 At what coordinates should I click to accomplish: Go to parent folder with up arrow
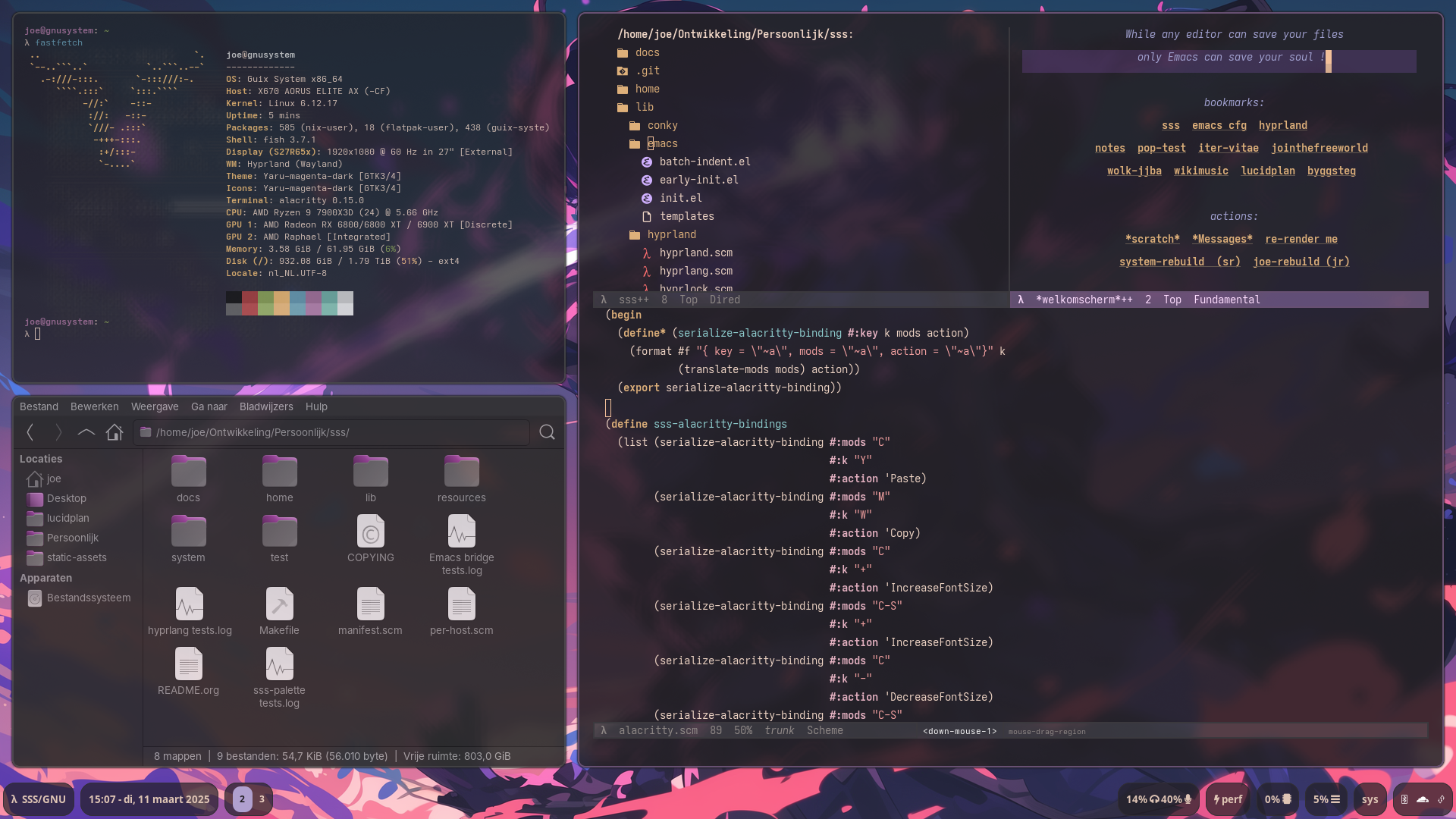click(86, 432)
